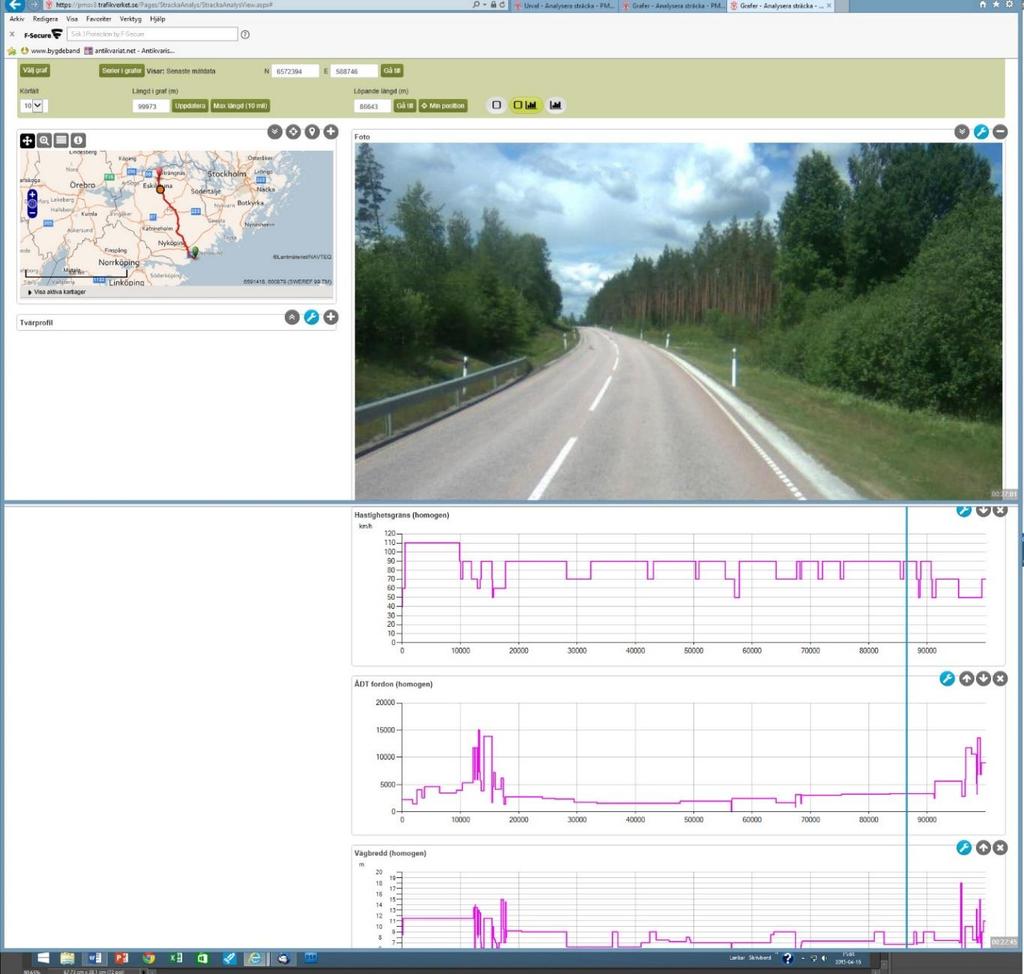The height and width of the screenshot is (974, 1024).
Task: Open the Foto panel settings wrench
Action: pos(981,132)
